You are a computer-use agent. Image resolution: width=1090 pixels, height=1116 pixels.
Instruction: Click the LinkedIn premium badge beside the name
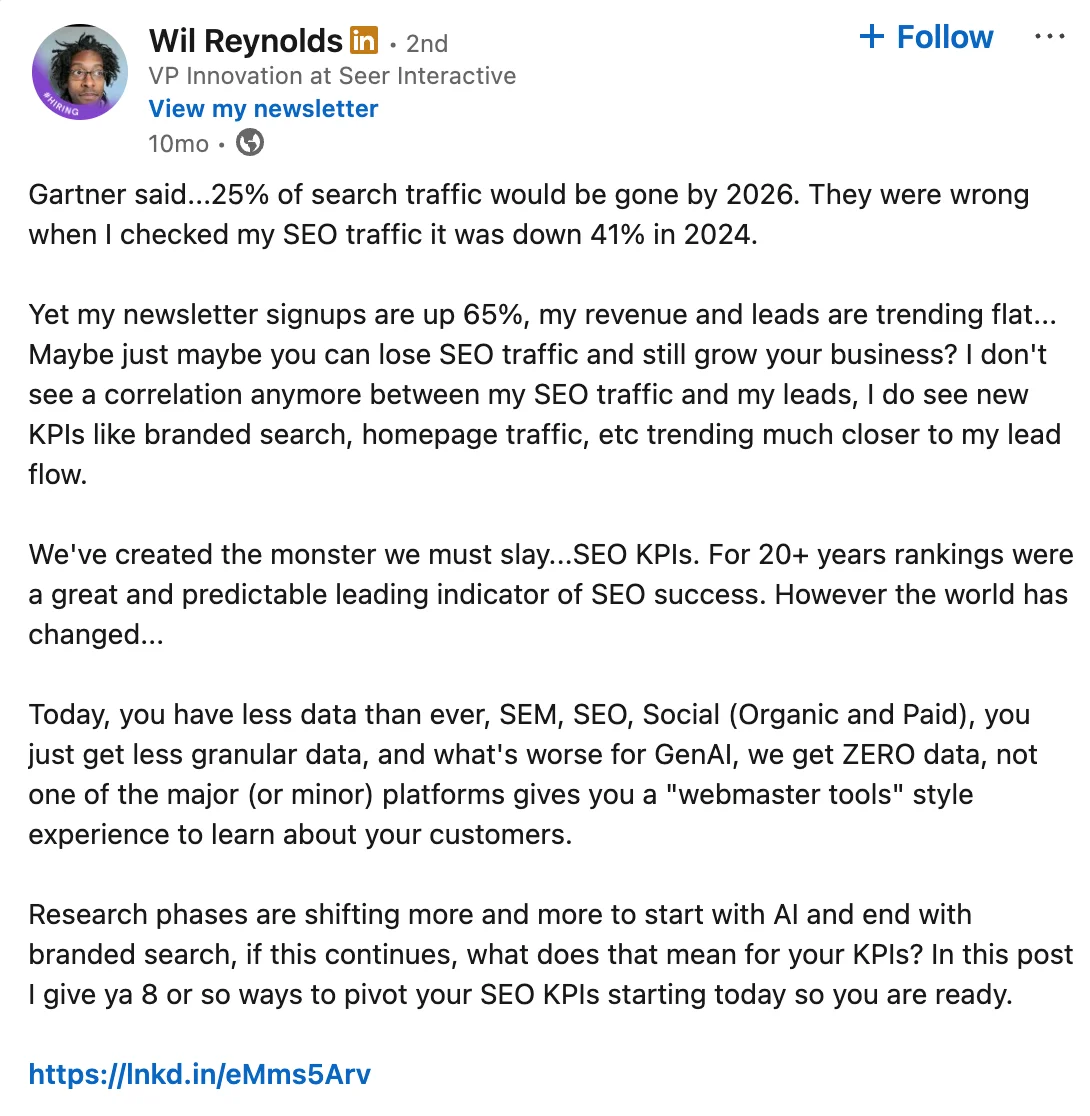coord(364,41)
